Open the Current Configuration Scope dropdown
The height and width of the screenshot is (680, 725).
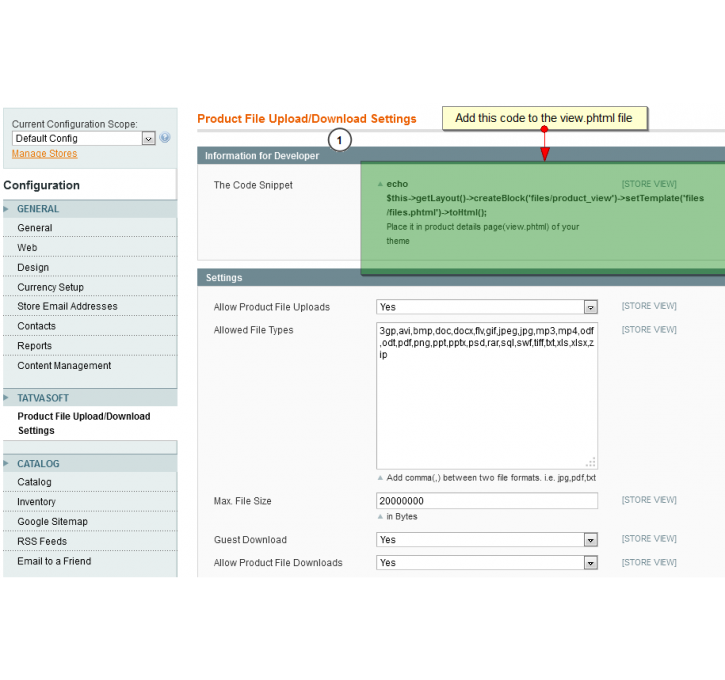(84, 138)
